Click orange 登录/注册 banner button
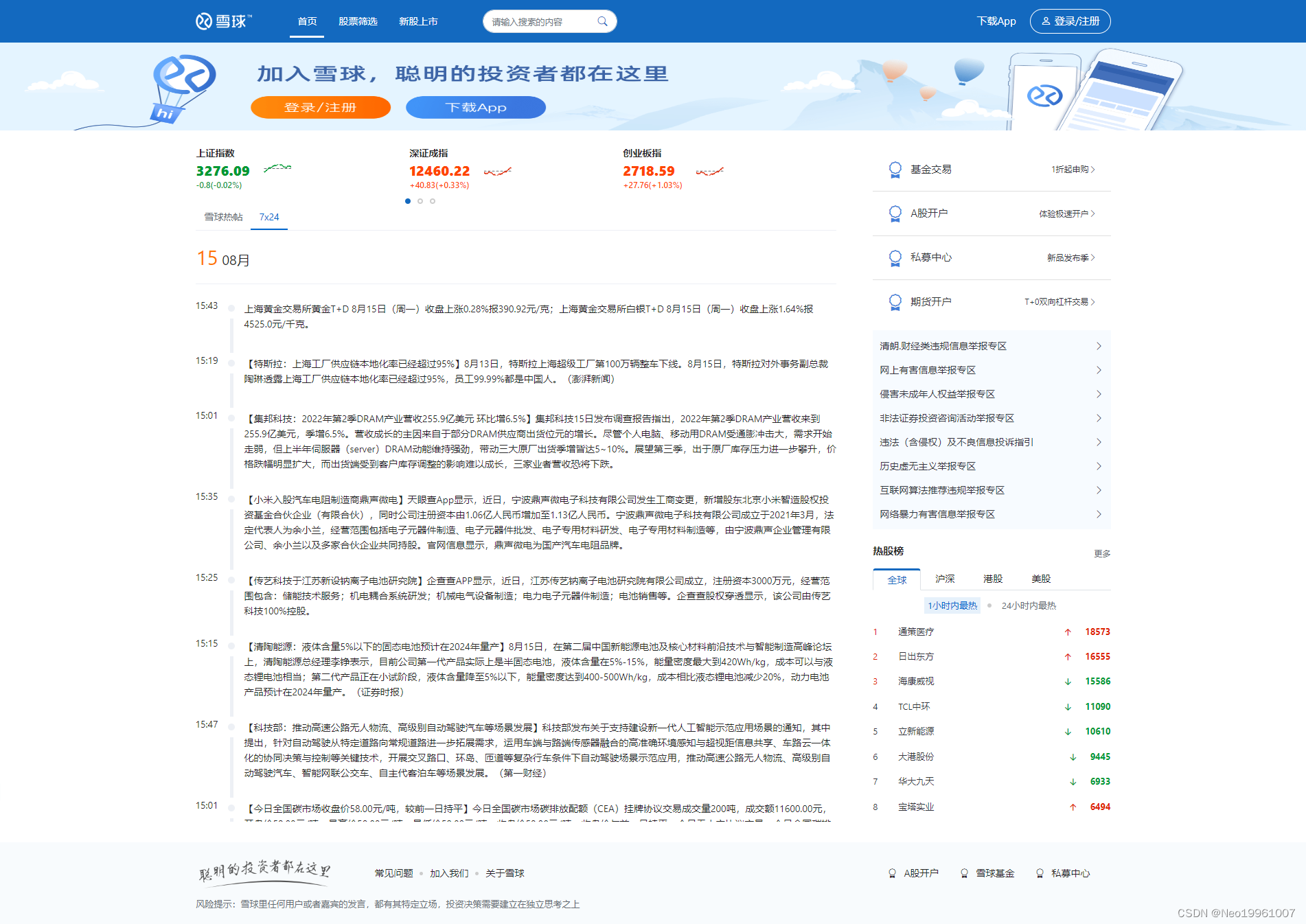The width and height of the screenshot is (1306, 924). [x=321, y=107]
